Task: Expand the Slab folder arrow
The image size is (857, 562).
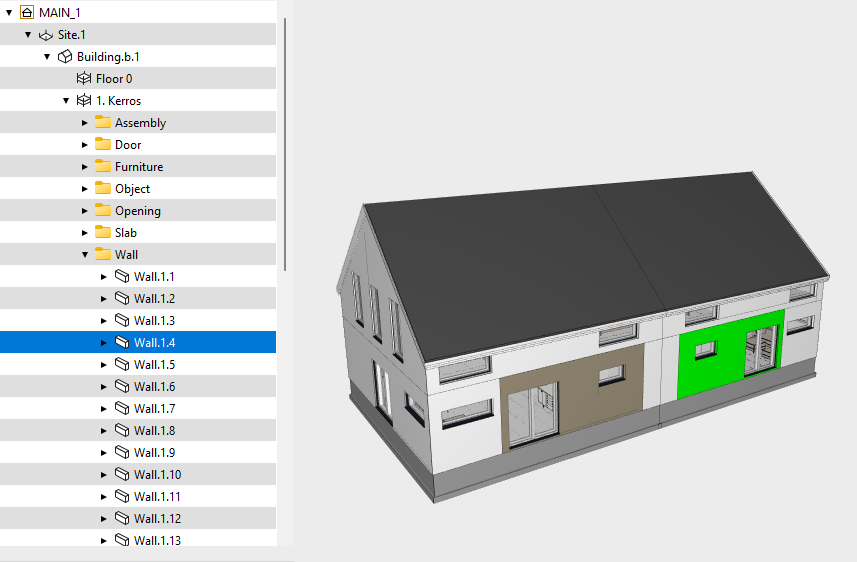Action: [x=85, y=233]
